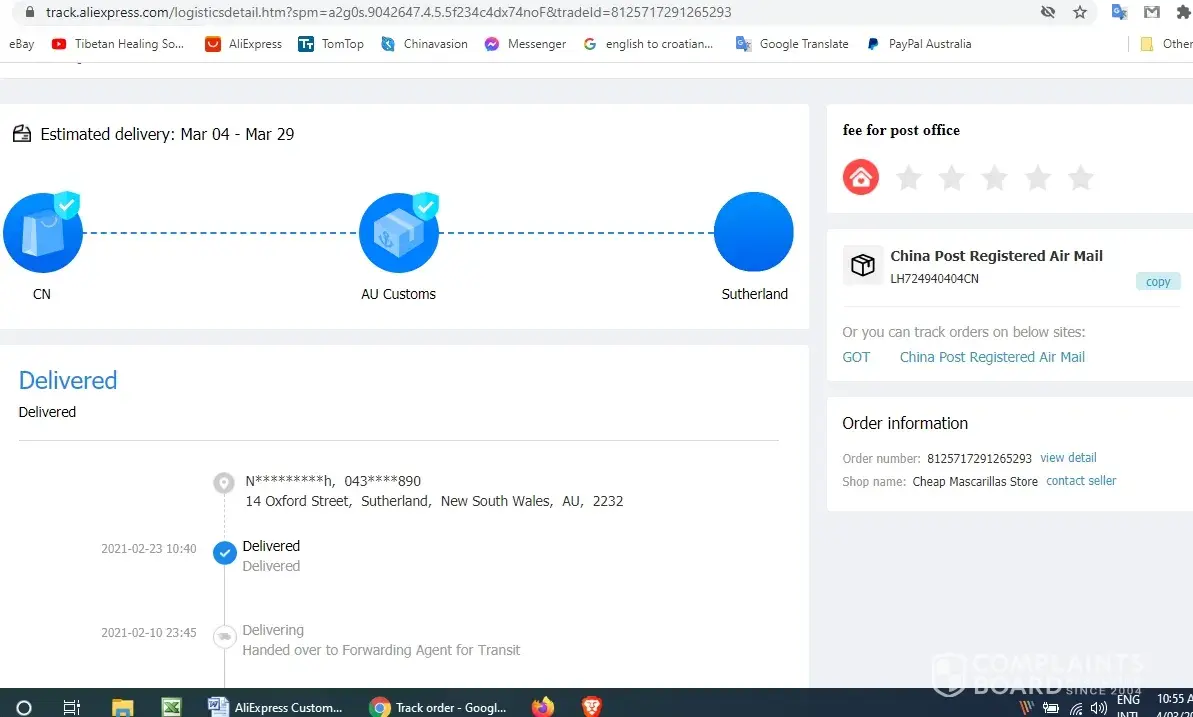Click the estimated delivery package icon

point(22,134)
